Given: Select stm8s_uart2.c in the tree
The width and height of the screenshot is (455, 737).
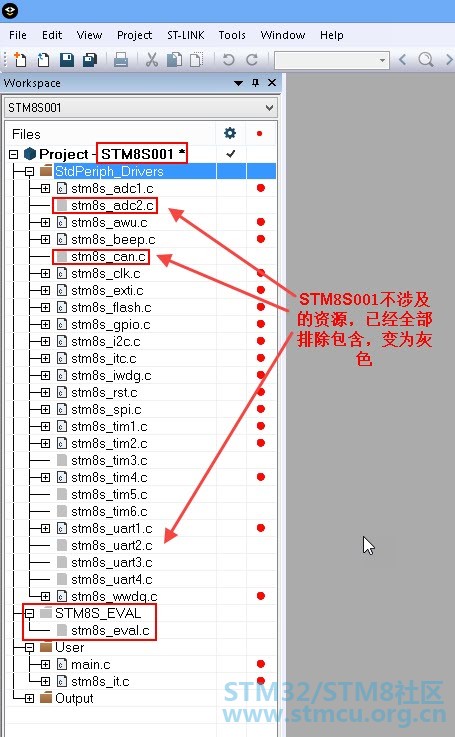Looking at the screenshot, I should (x=111, y=545).
